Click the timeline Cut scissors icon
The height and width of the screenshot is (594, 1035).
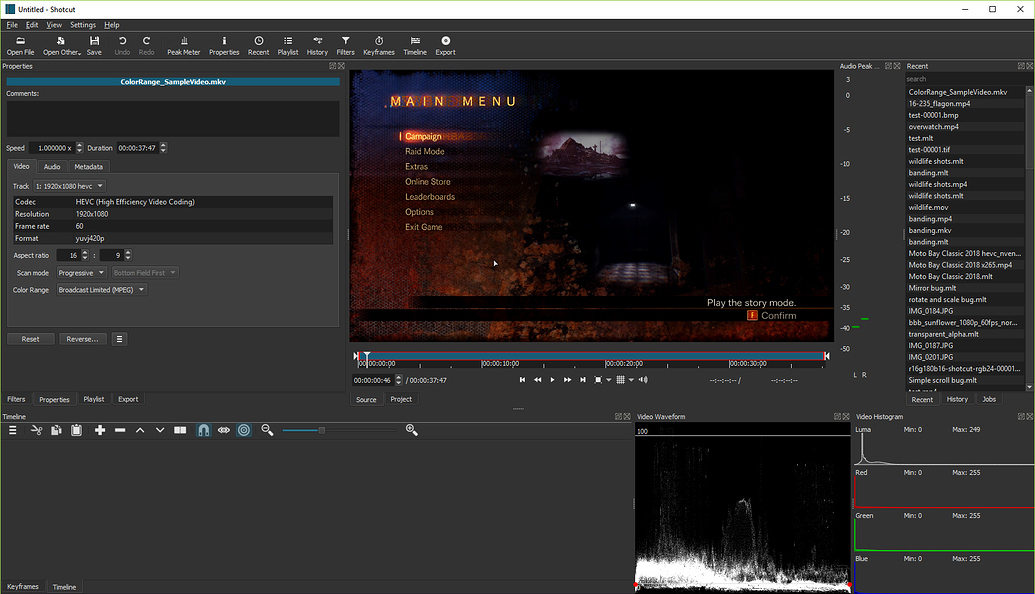pos(36,430)
